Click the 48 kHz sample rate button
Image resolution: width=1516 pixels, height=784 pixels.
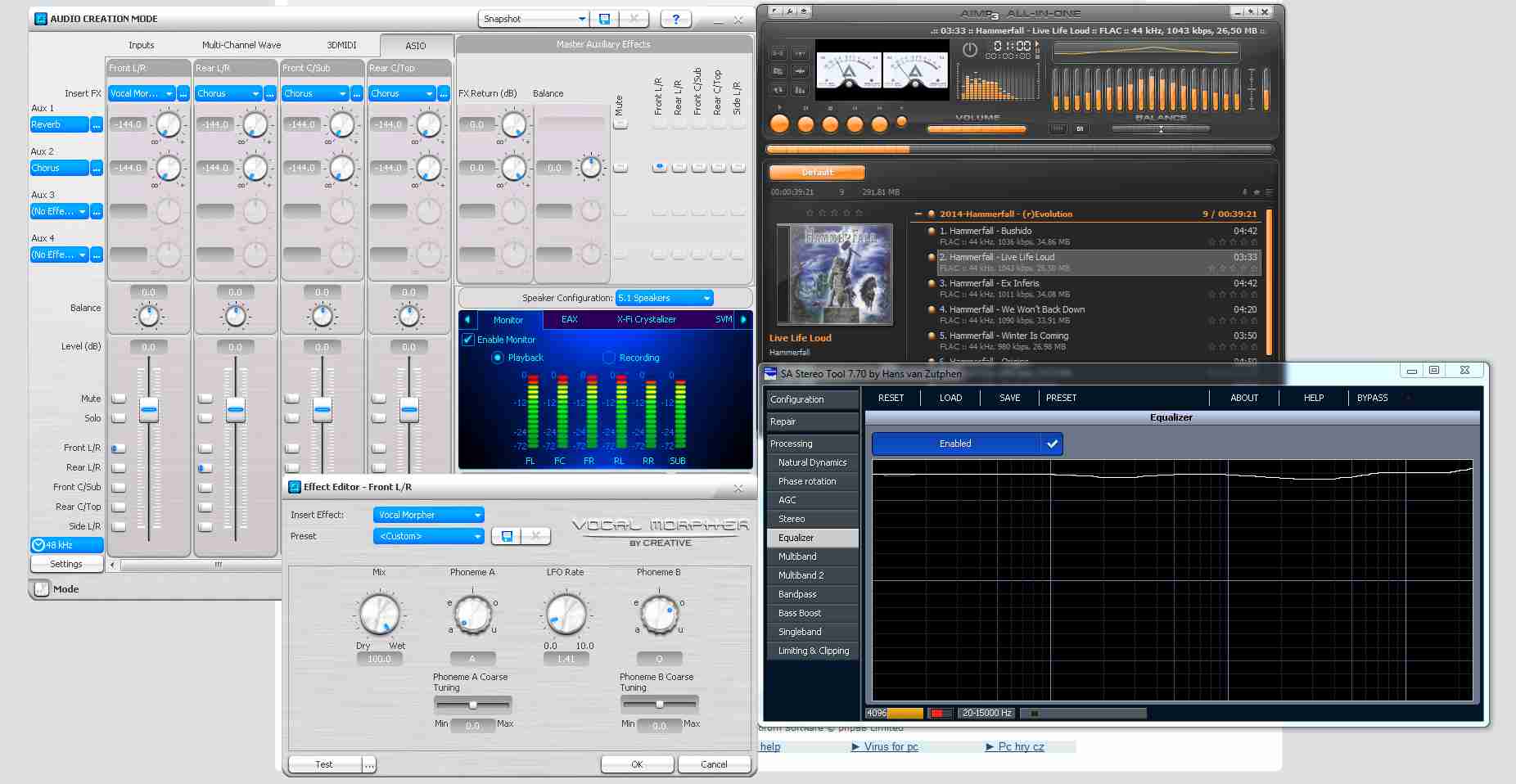[x=67, y=545]
